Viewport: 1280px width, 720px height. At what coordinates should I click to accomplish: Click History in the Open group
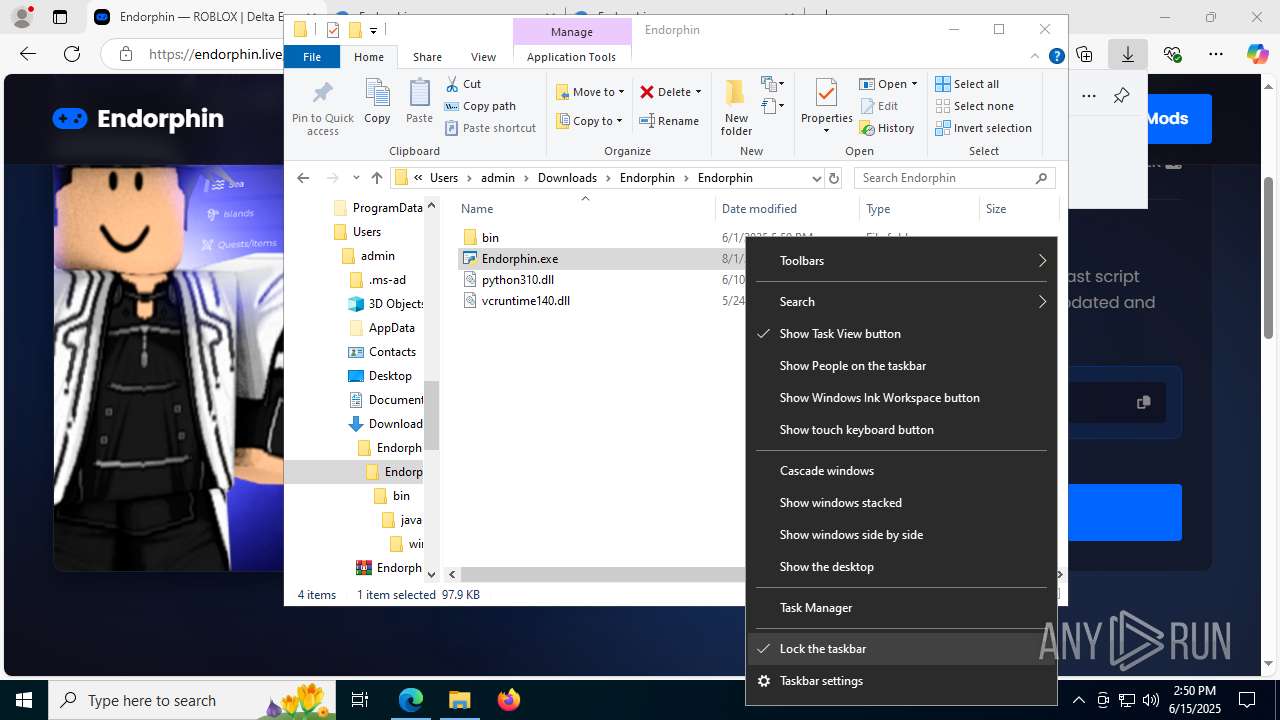(x=887, y=128)
